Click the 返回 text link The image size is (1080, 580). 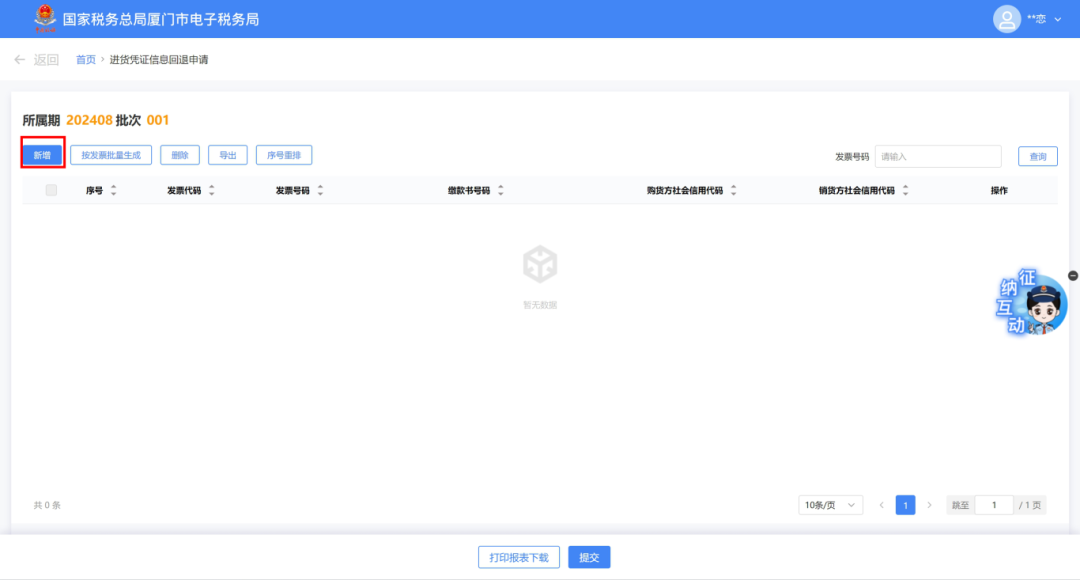(x=46, y=60)
